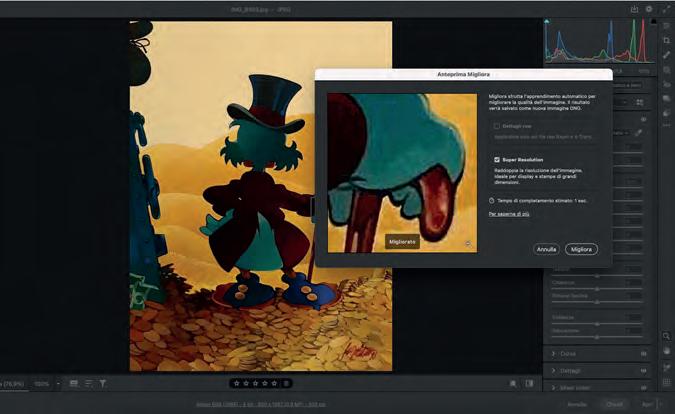Image resolution: width=675 pixels, height=414 pixels.
Task: Expand the Dettagli panel
Action: [554, 371]
